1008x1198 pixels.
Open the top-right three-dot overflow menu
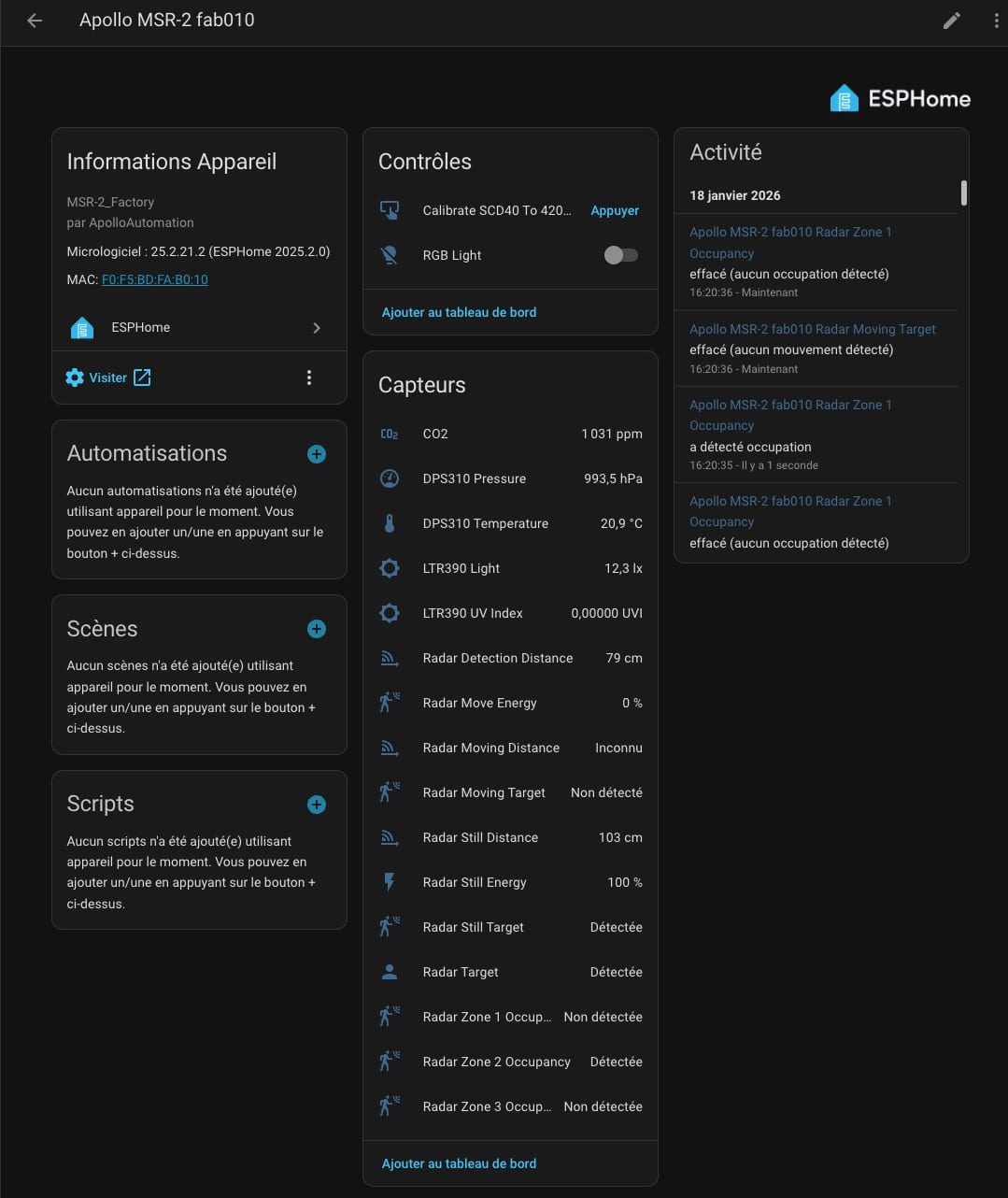pyautogui.click(x=996, y=21)
